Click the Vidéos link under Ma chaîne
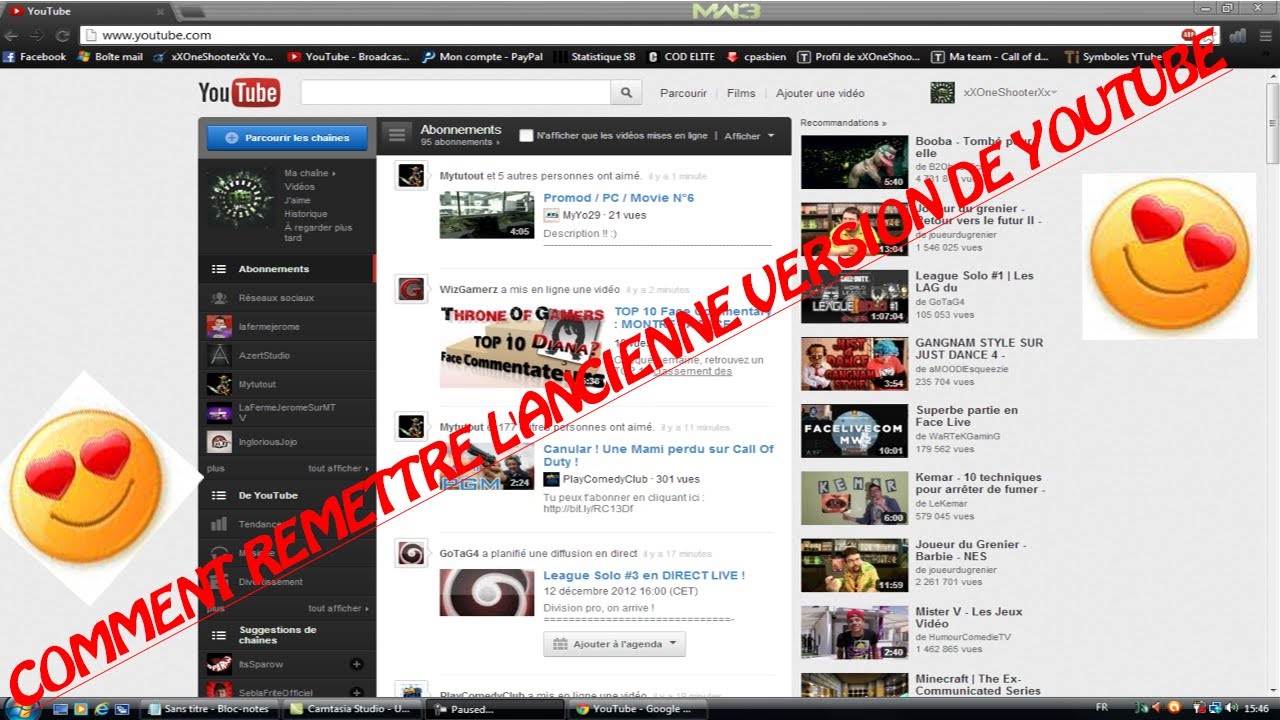 click(x=299, y=187)
